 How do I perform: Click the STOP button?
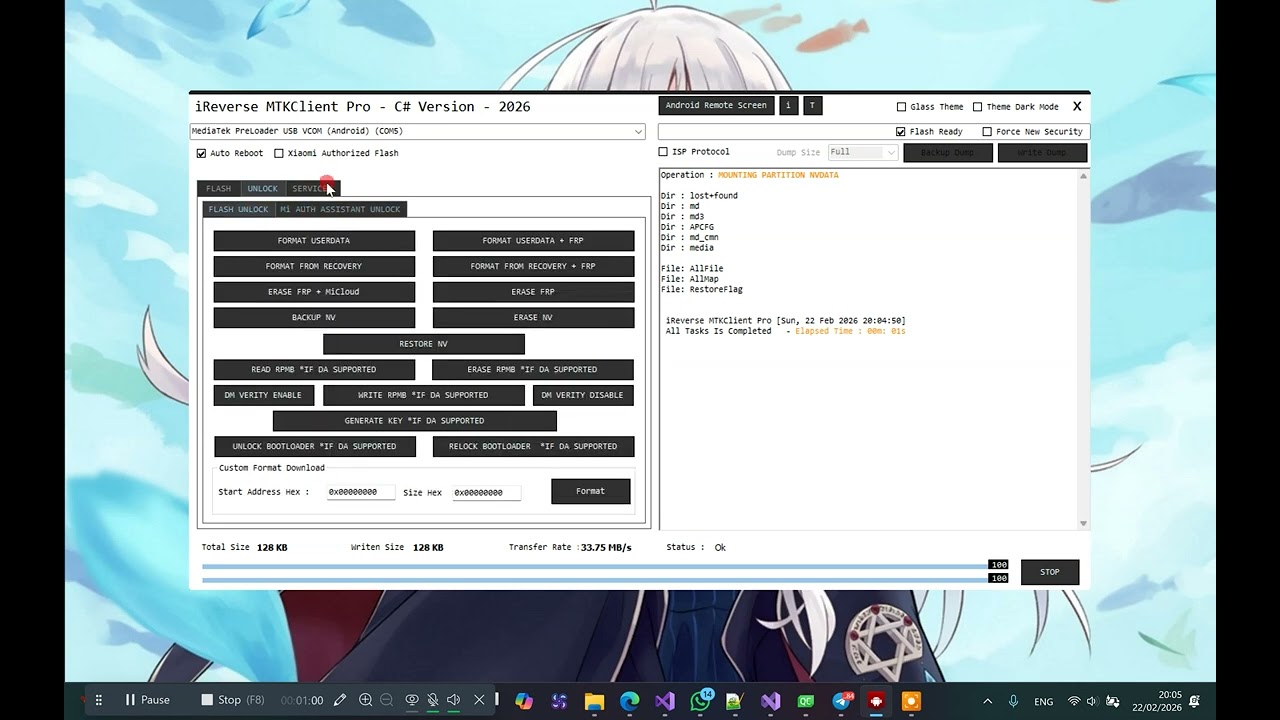tap(1050, 572)
